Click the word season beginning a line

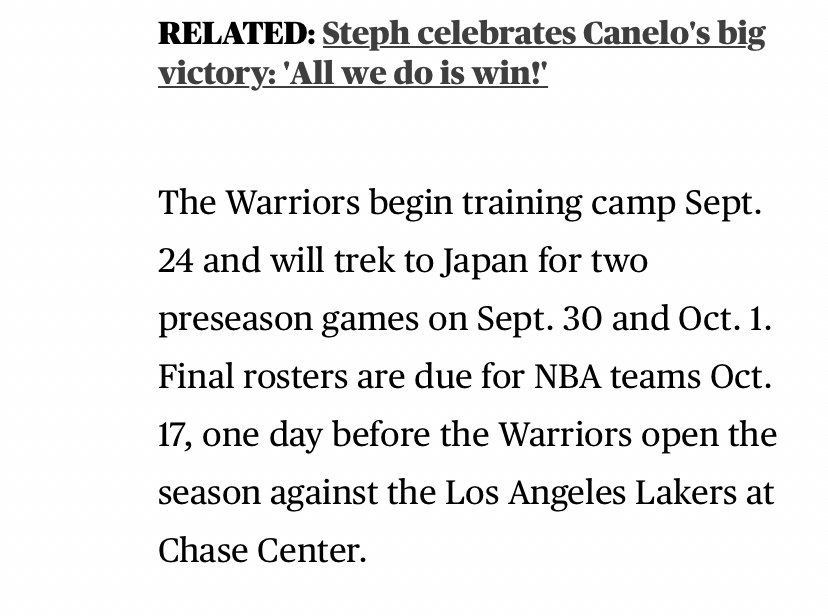[210, 494]
